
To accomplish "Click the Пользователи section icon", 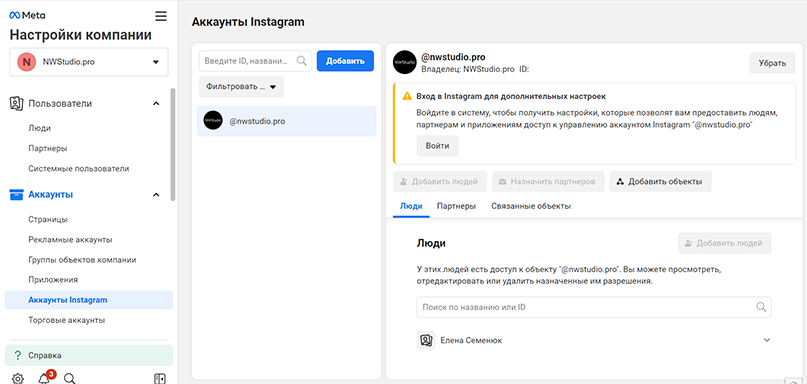I will 17,103.
